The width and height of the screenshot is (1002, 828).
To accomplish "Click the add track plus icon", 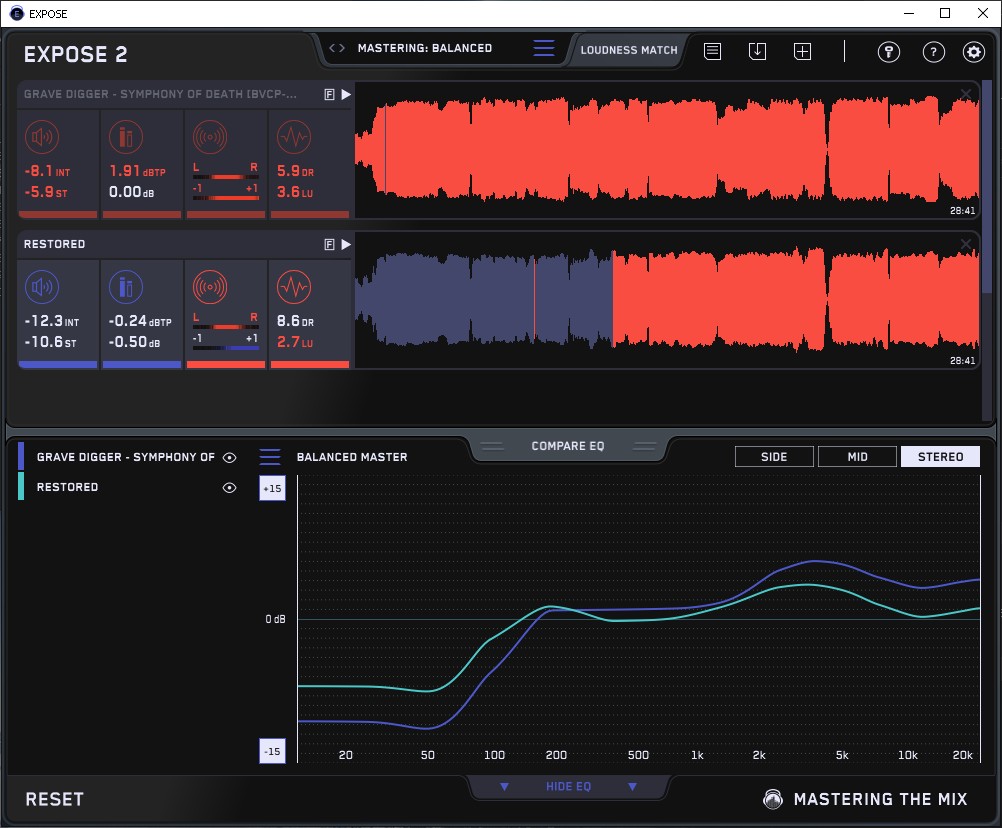I will point(803,51).
